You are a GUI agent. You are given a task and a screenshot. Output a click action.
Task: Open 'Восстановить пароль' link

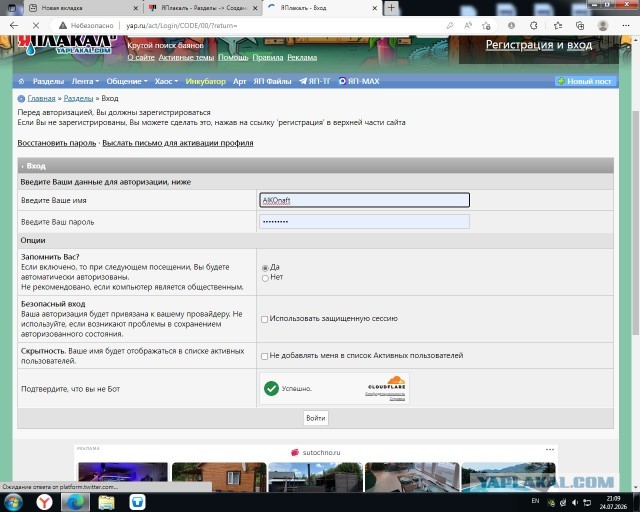tap(57, 143)
